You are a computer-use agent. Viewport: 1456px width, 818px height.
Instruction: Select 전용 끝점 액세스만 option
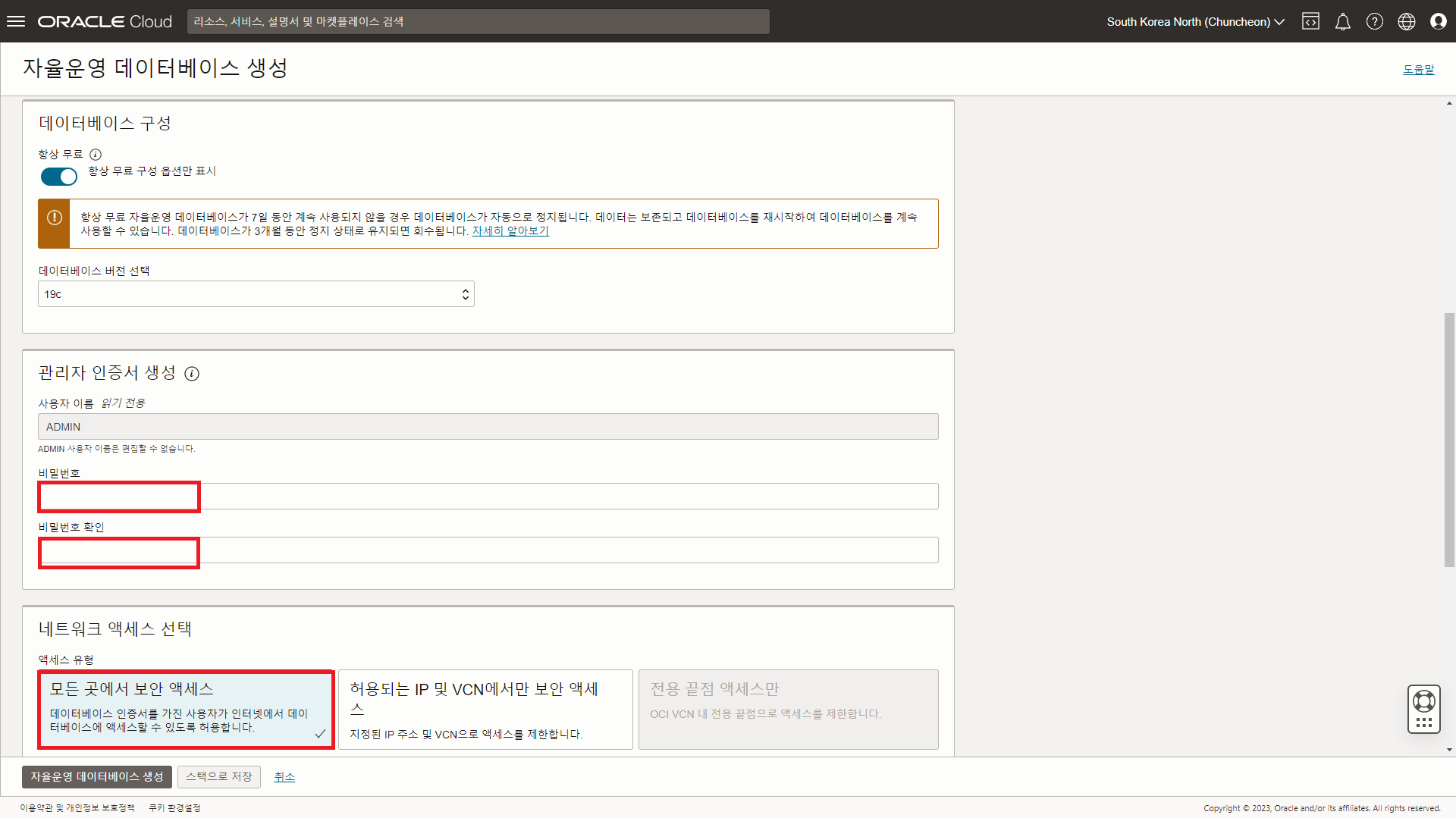coord(788,710)
